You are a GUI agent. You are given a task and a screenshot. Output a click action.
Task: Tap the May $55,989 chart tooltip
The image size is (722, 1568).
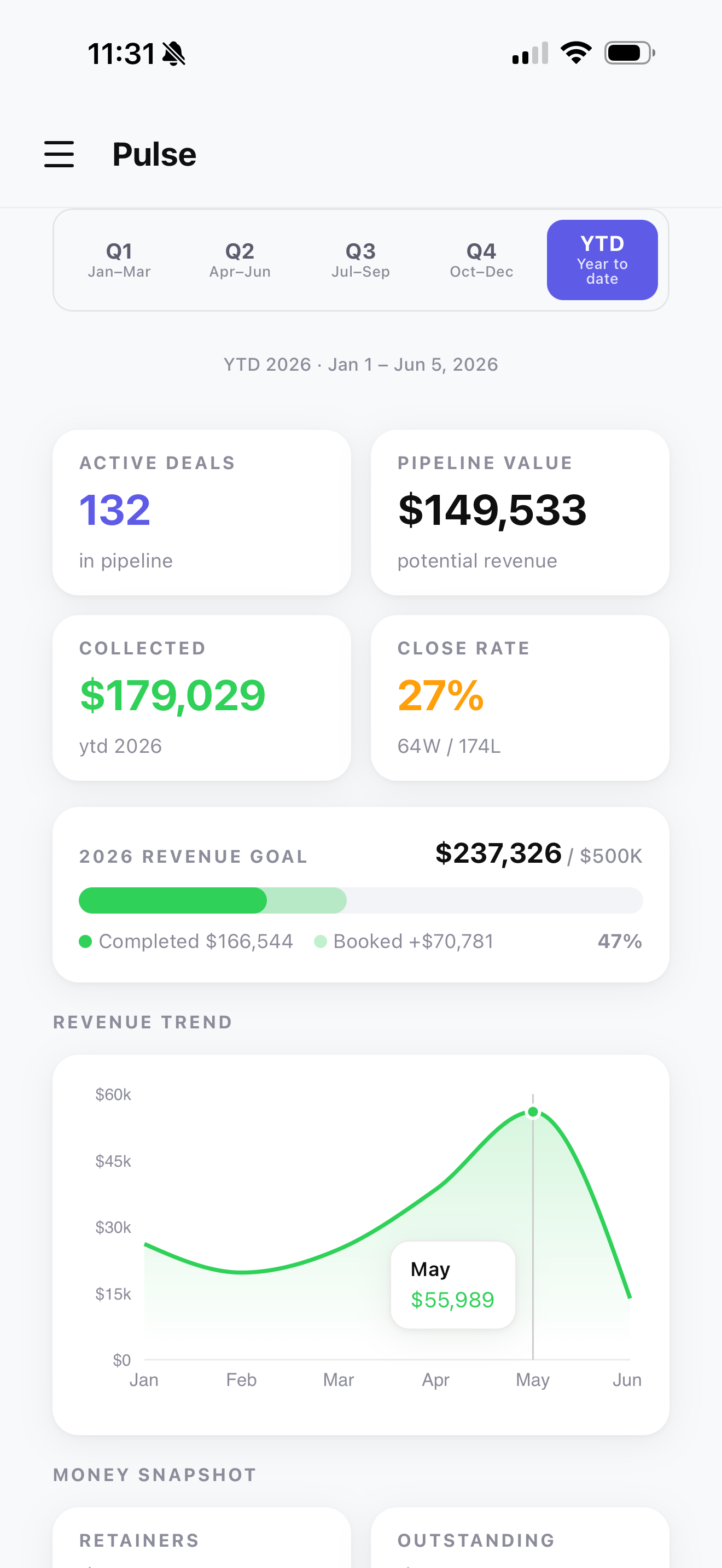(x=453, y=1285)
